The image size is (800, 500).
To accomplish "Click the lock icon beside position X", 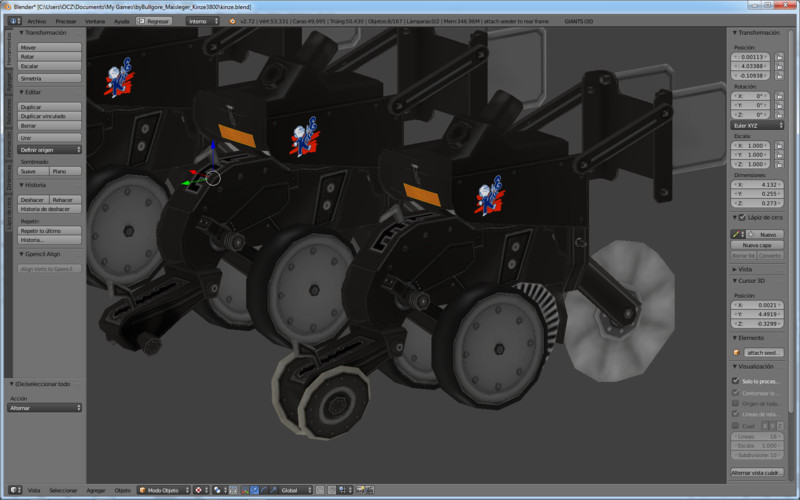I will tap(778, 58).
